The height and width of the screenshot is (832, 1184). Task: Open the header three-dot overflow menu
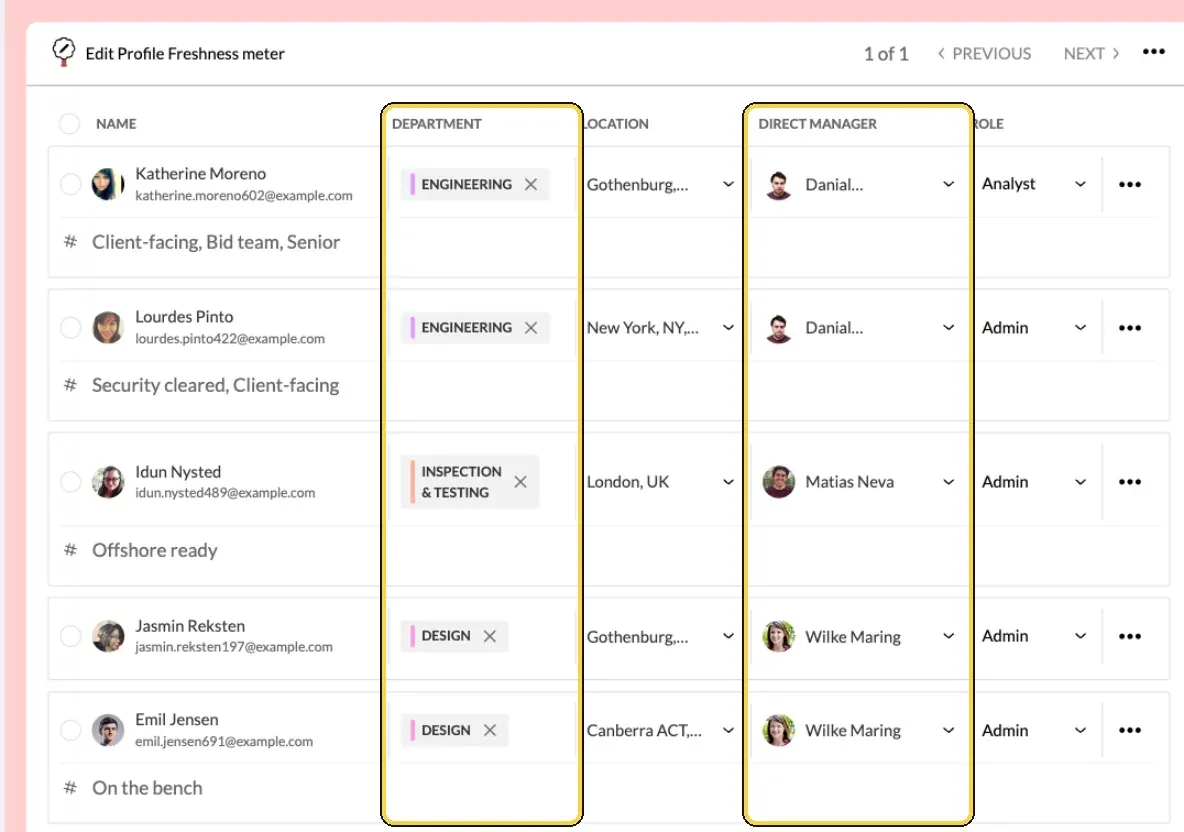coord(1153,51)
